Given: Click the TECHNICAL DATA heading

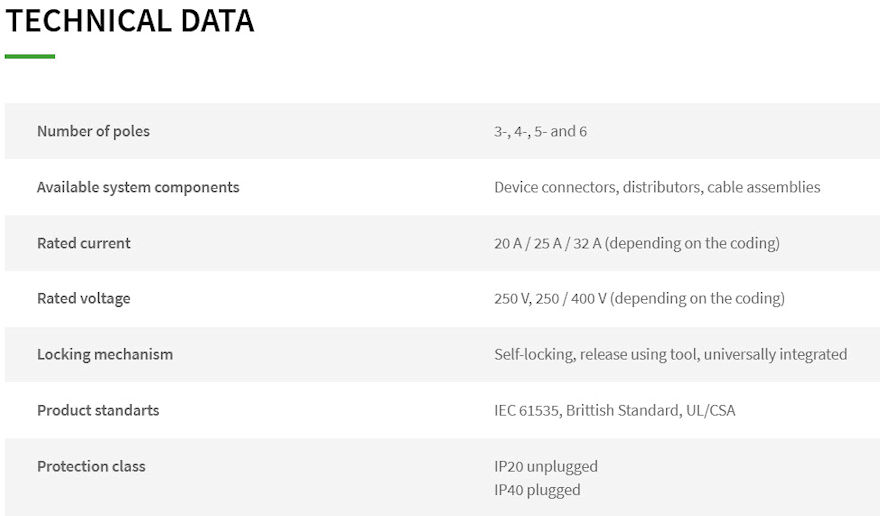Looking at the screenshot, I should (x=130, y=21).
